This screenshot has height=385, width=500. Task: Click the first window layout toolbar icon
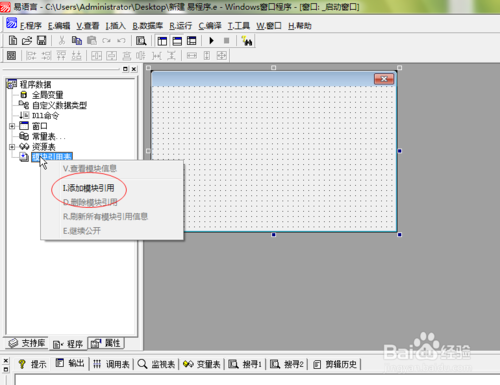(162, 41)
